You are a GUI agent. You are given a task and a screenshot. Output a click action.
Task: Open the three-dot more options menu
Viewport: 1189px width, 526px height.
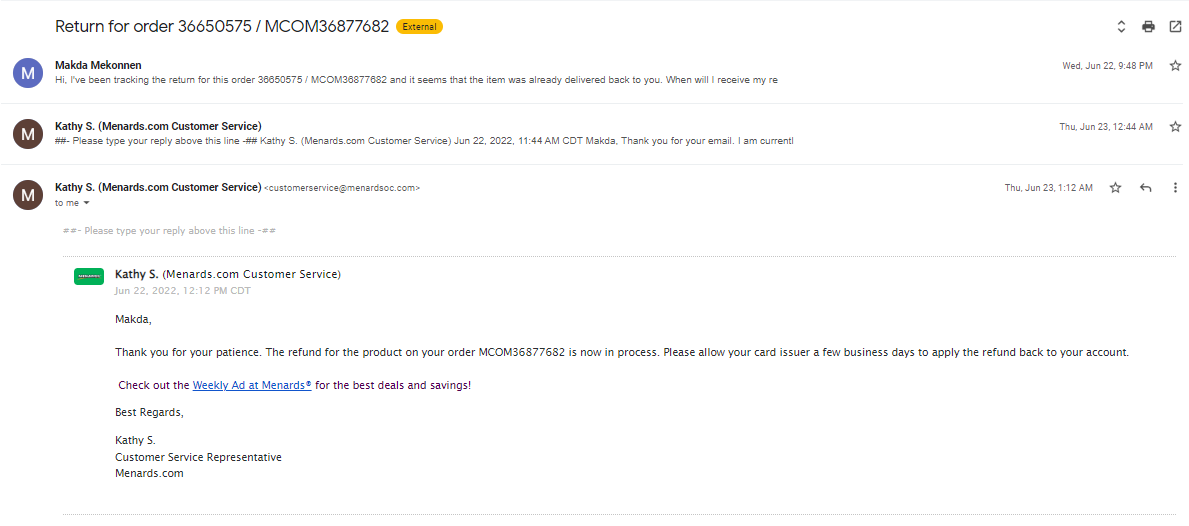pos(1175,187)
